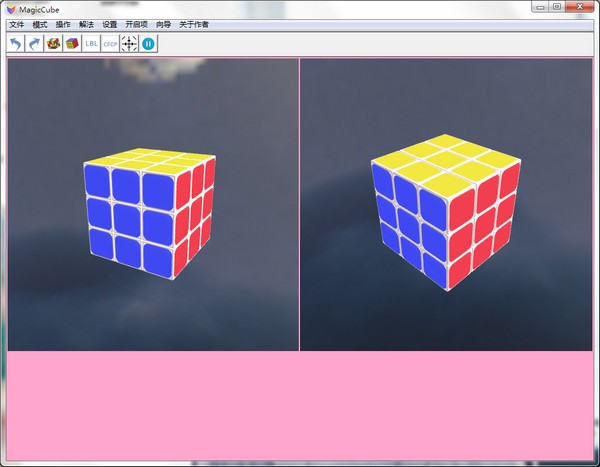Click the solved cube reset icon
This screenshot has height=467, width=600.
coord(73,44)
